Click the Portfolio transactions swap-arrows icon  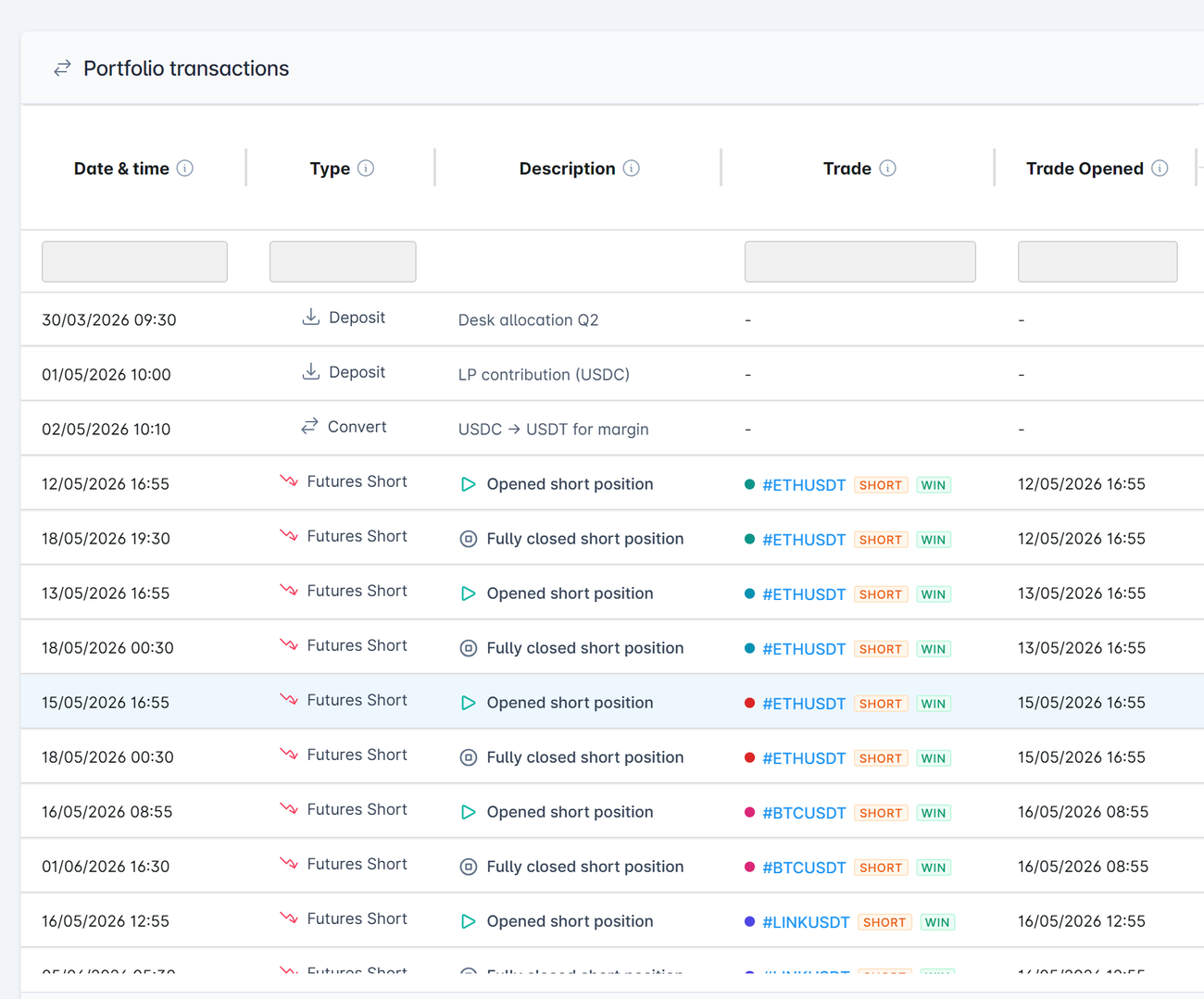(x=62, y=69)
